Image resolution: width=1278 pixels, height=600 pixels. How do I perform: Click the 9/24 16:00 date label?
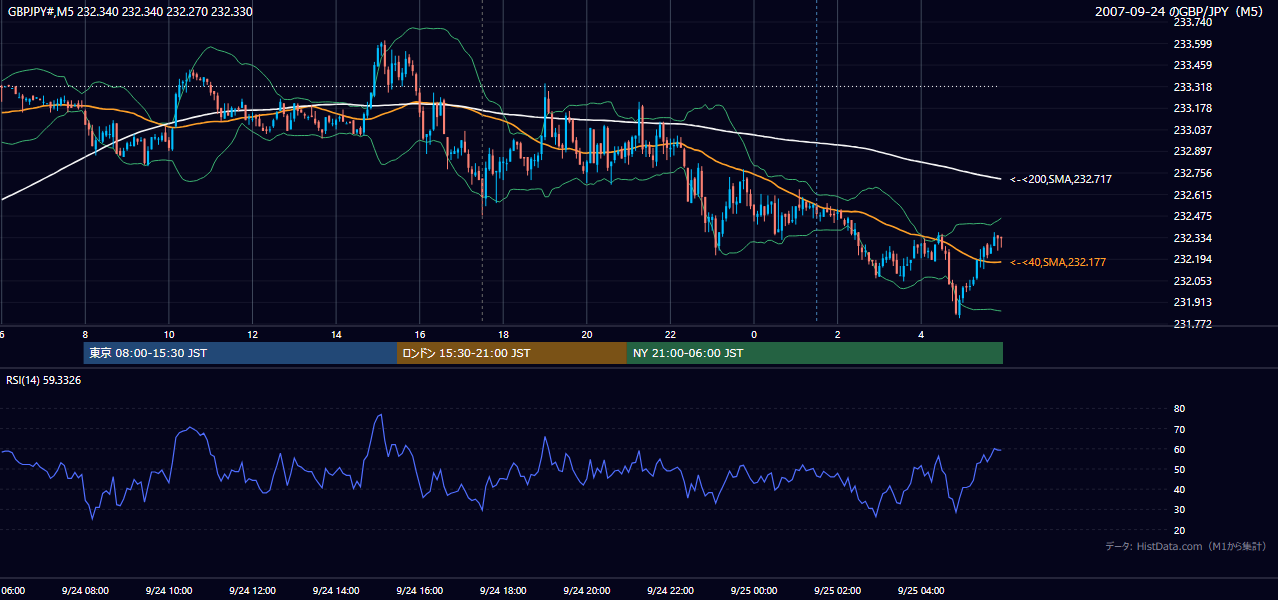click(419, 591)
